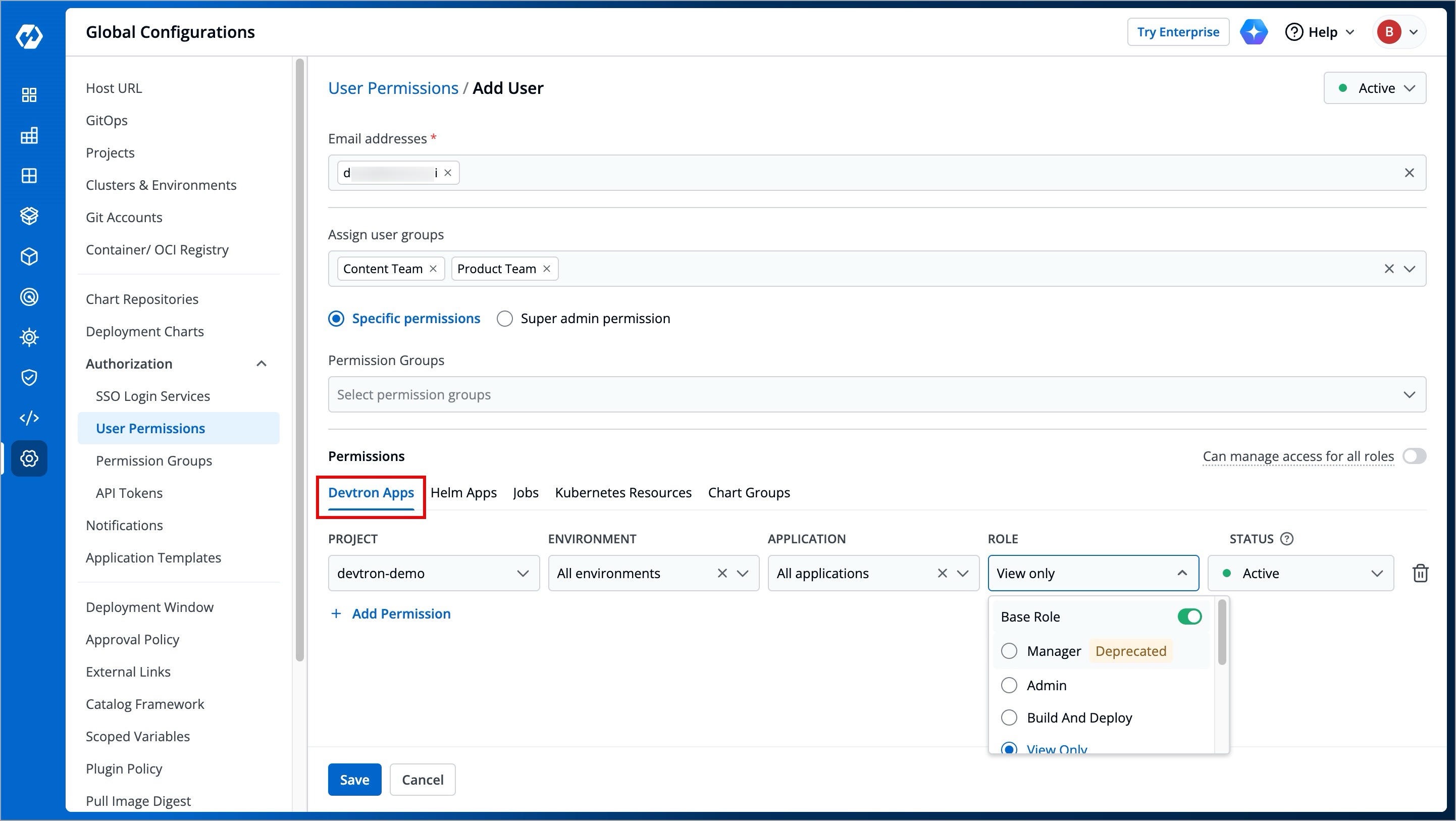1456x821 pixels.
Task: Open the Select permission groups dropdown
Action: point(876,395)
